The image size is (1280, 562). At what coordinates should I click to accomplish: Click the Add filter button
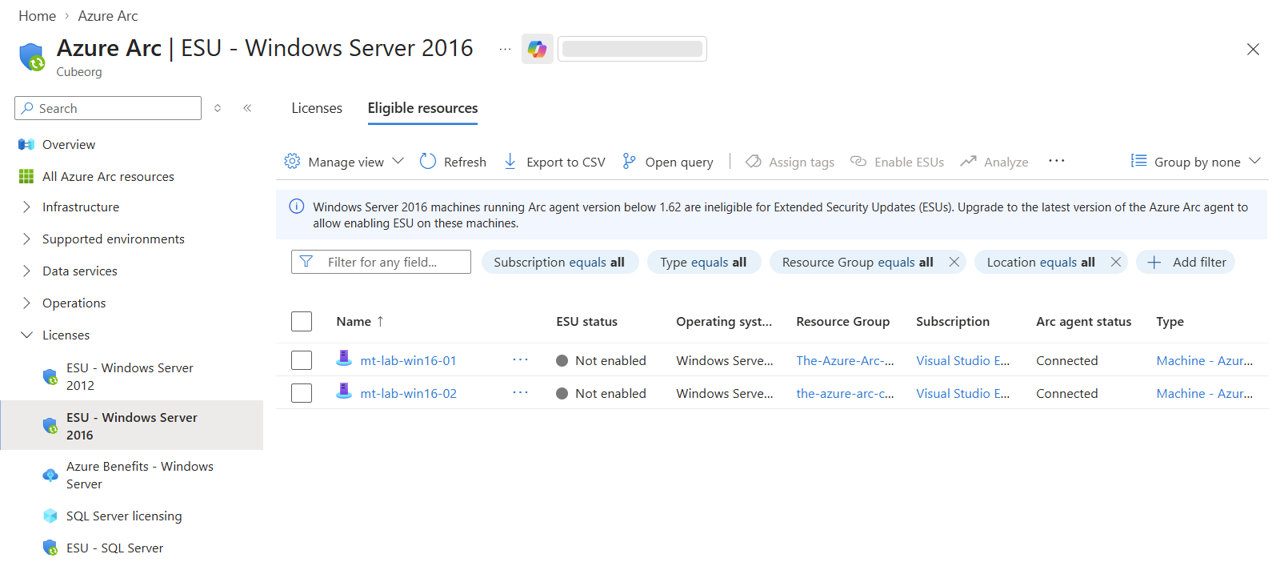click(1186, 262)
